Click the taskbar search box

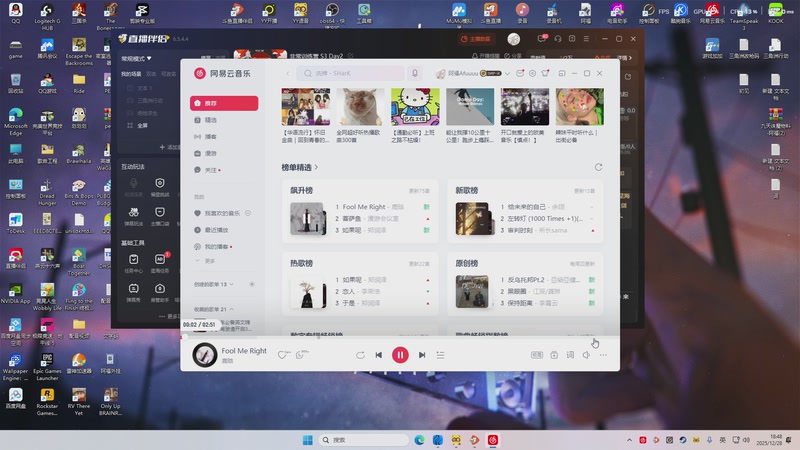click(x=363, y=440)
